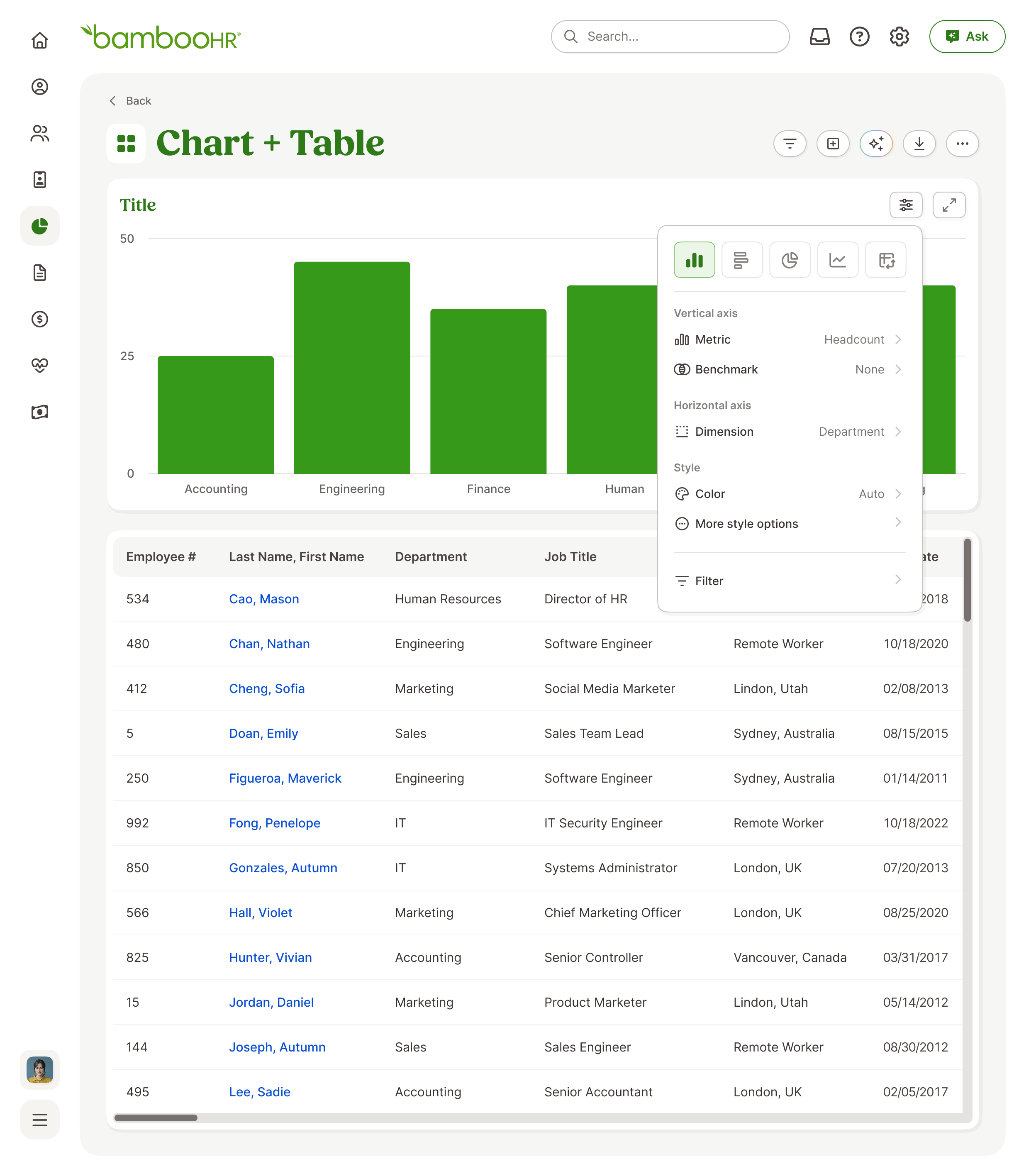Open the People sidebar icon

coord(40,134)
